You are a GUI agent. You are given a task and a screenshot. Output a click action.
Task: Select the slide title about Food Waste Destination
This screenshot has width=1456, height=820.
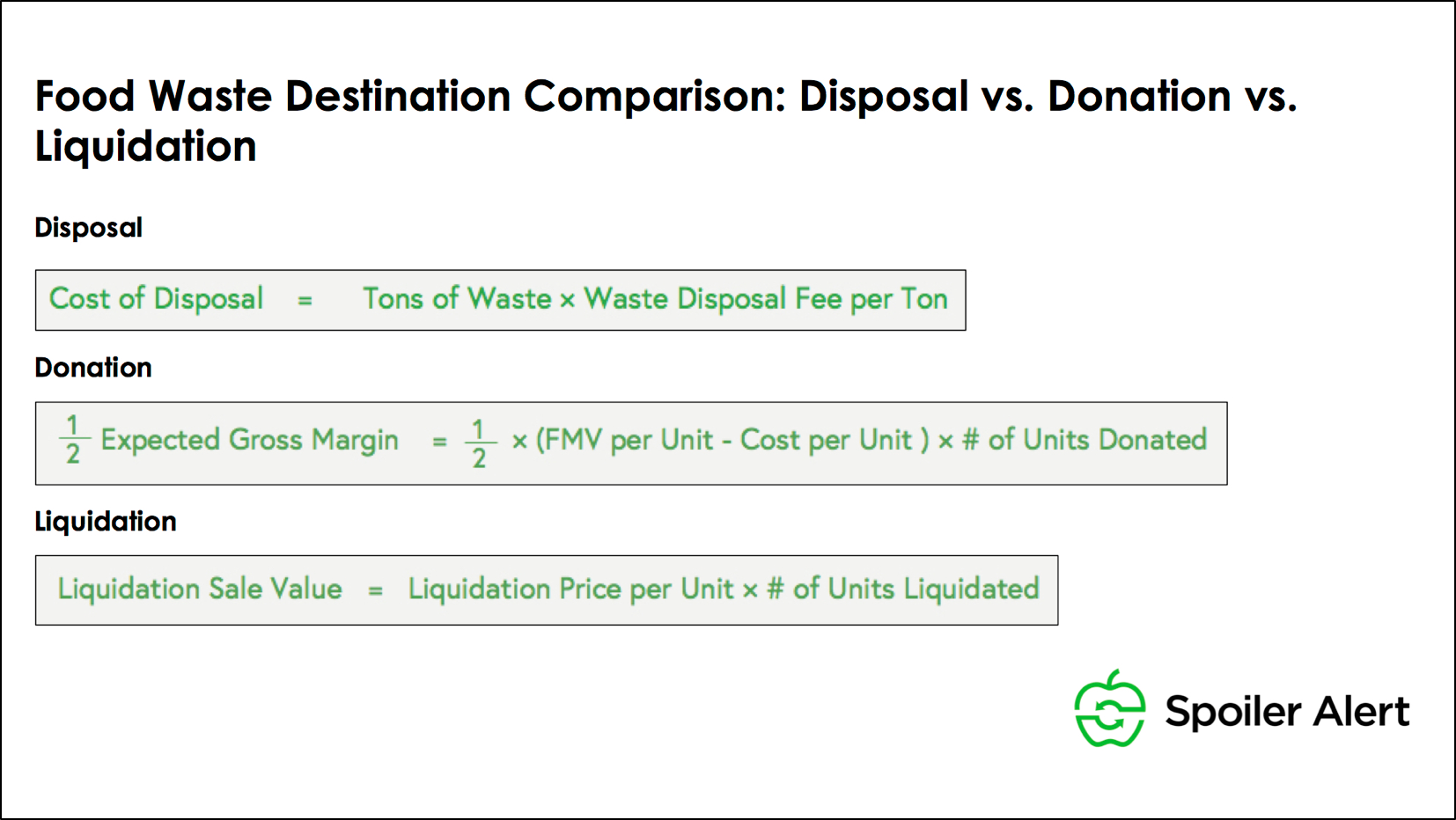tap(665, 121)
